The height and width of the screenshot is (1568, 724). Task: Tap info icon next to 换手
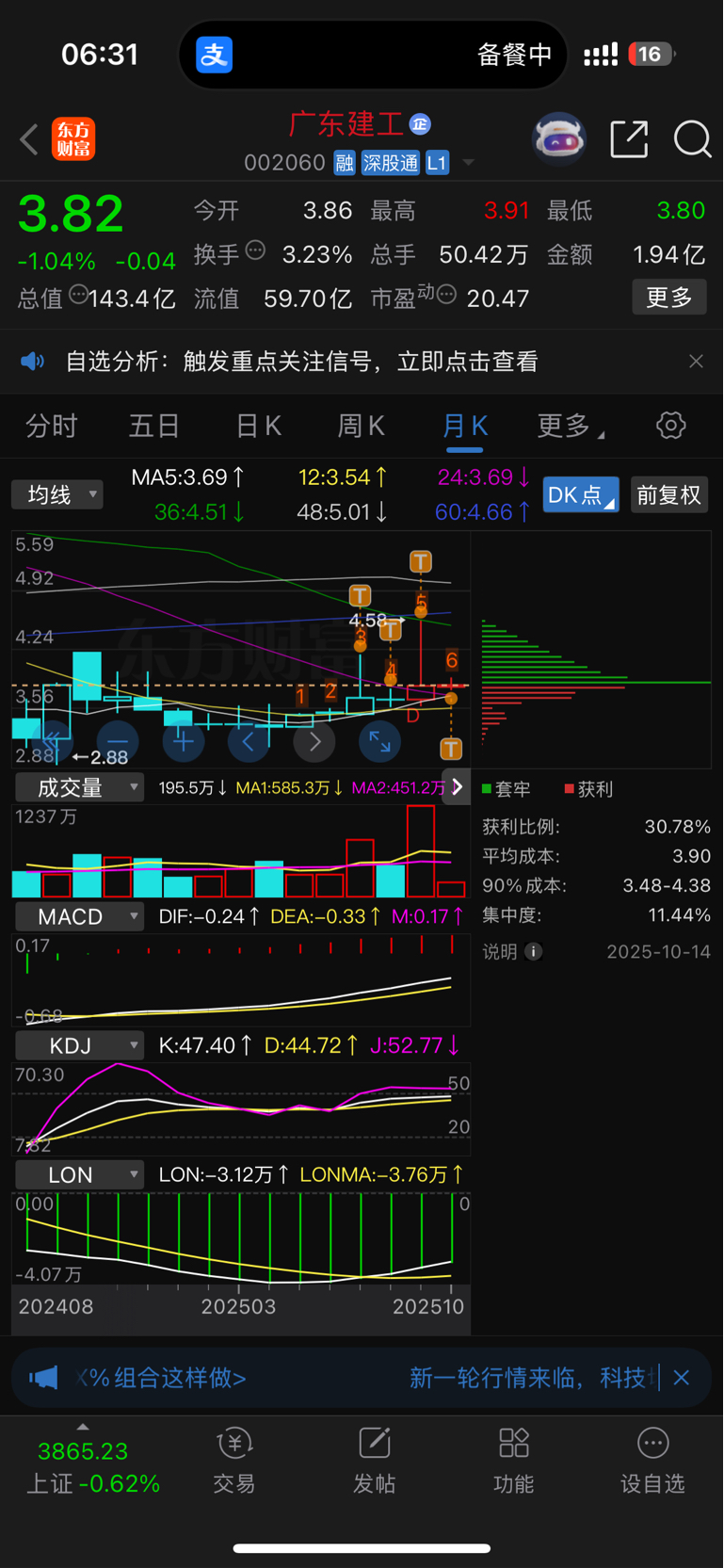pos(255,251)
